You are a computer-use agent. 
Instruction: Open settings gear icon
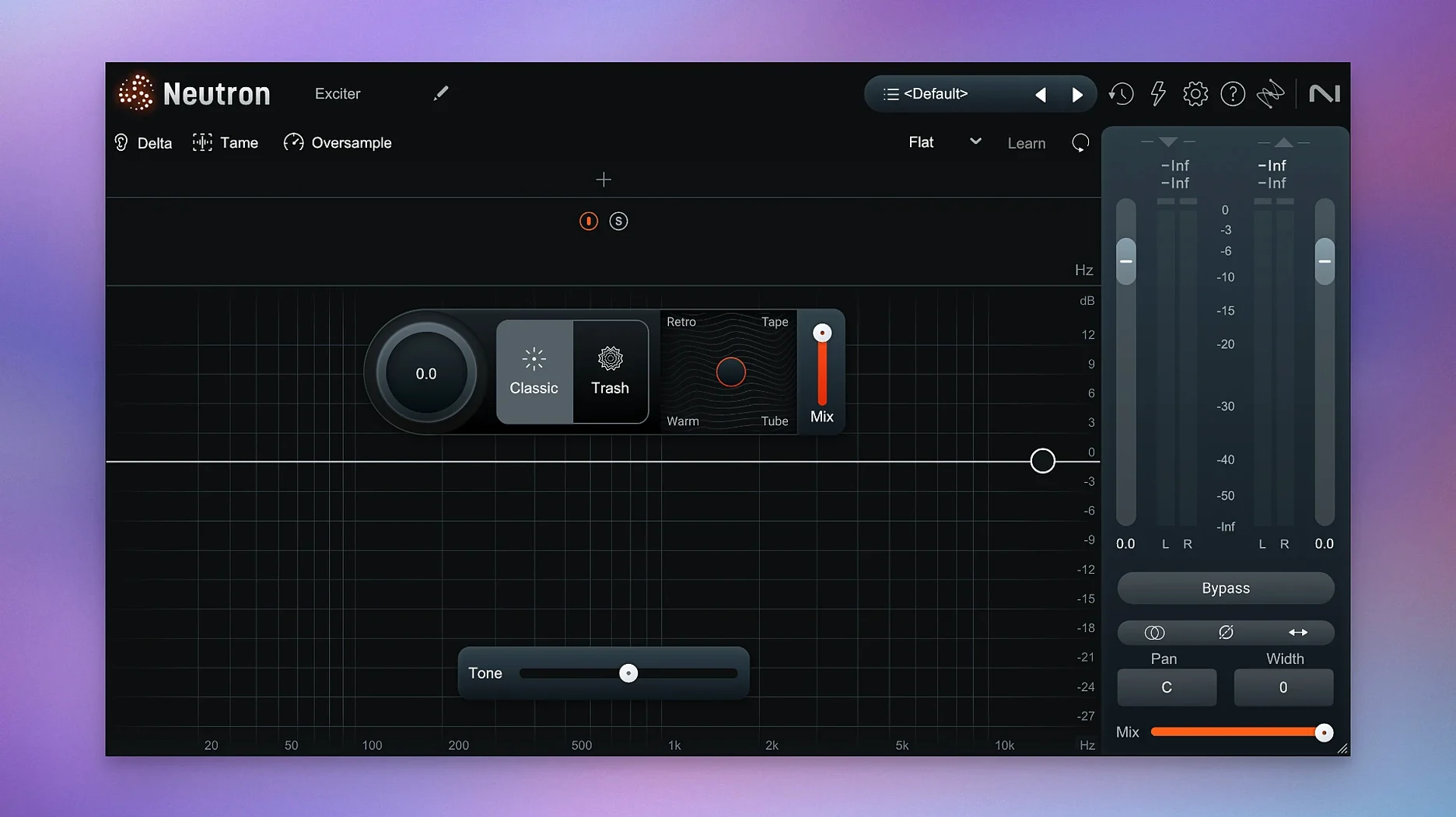[1195, 94]
